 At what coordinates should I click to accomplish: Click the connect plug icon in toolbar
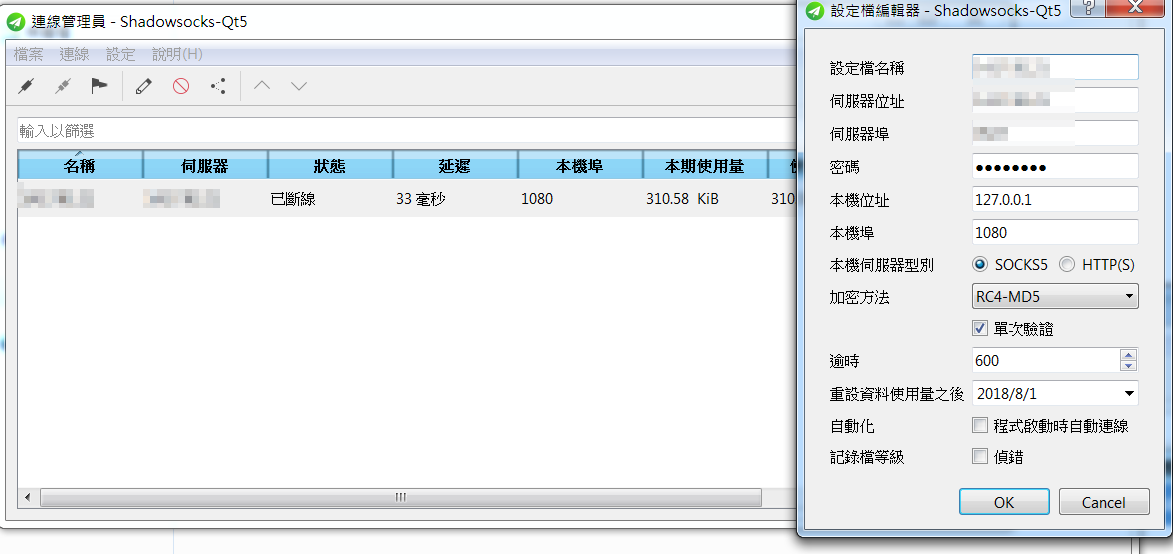[26, 86]
